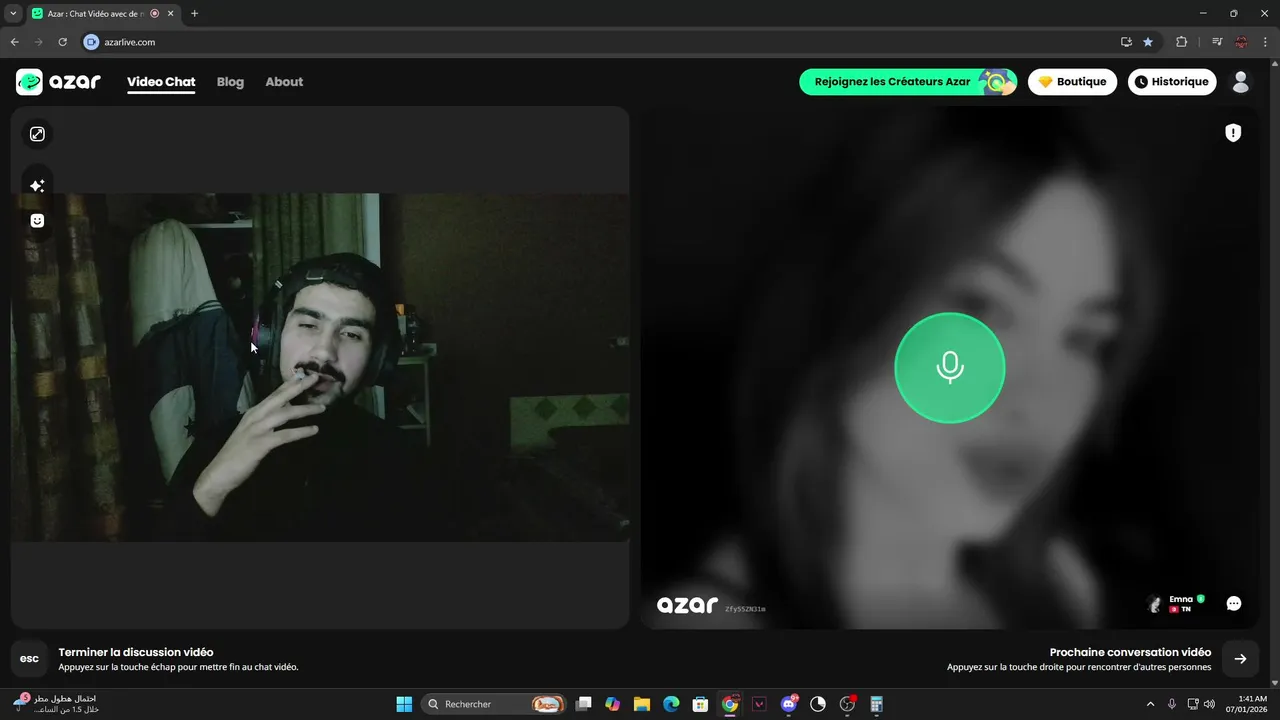
Task: Click the username Emna
Action: coord(1181,599)
